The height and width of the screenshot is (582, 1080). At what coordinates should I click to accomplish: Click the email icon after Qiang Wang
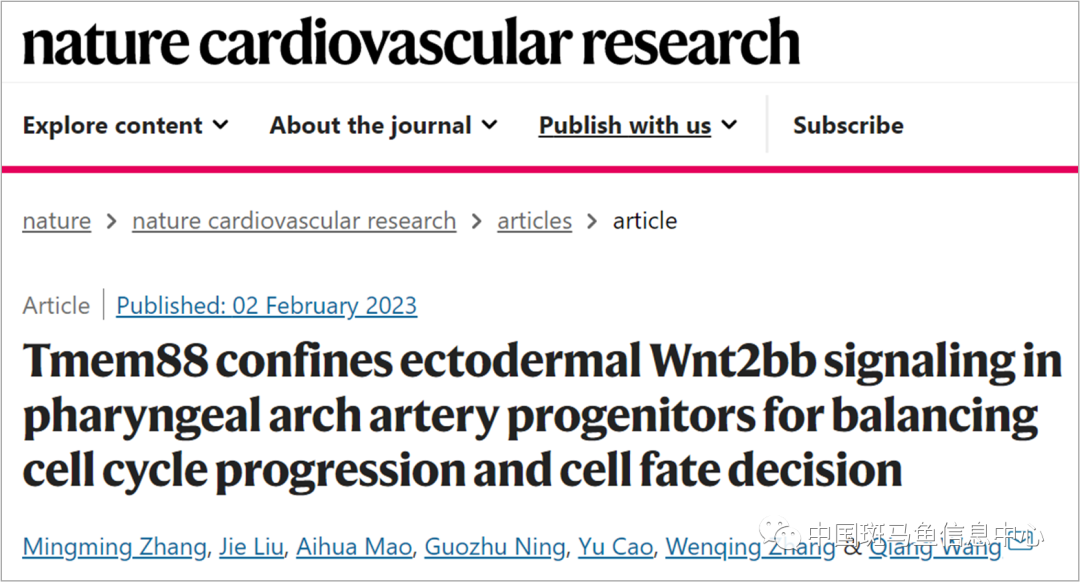click(1020, 543)
